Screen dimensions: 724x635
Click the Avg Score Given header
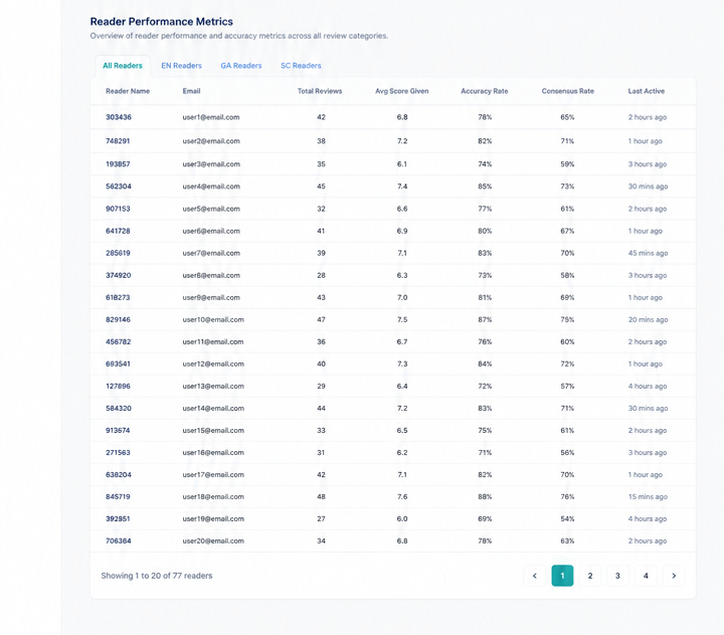(402, 91)
